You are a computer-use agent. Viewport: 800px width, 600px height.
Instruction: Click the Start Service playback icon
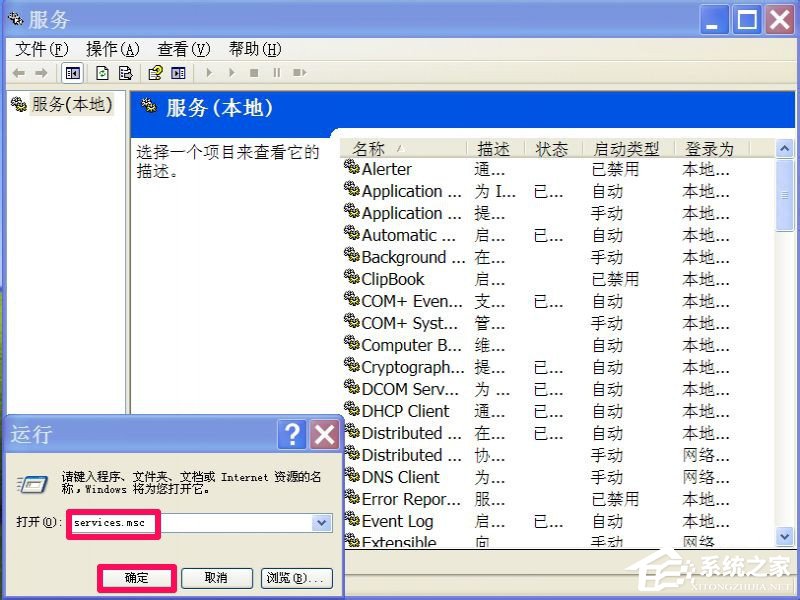[x=208, y=72]
